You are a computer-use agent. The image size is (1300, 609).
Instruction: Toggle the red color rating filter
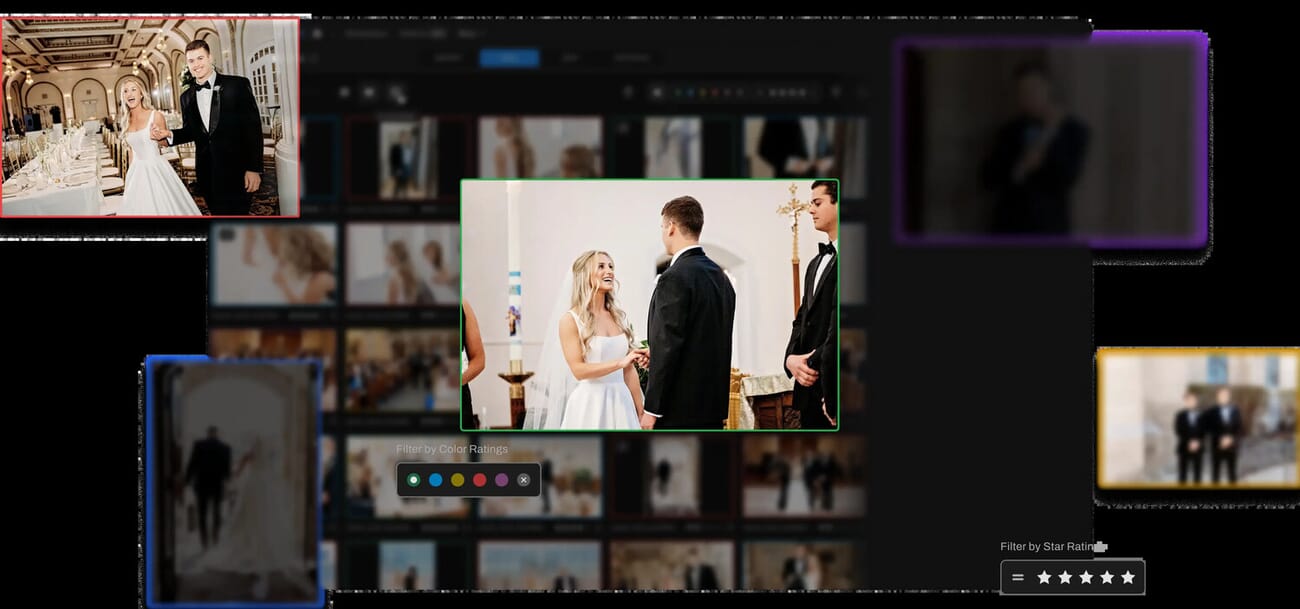[480, 479]
